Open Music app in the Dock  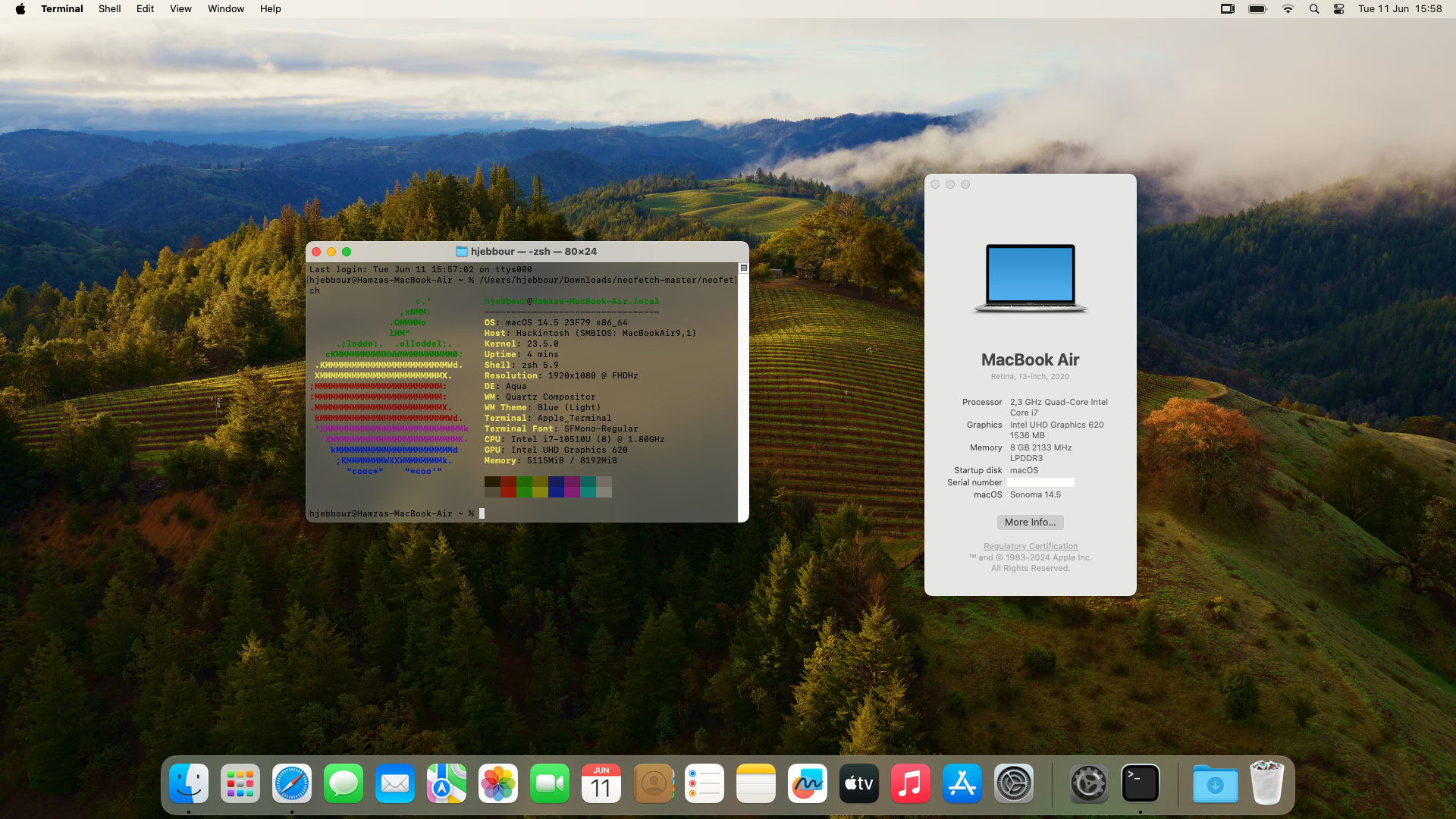pos(911,783)
